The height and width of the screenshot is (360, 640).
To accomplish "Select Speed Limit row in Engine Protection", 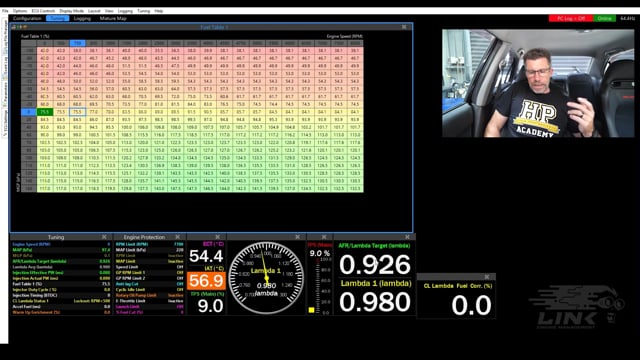I will tap(149, 267).
